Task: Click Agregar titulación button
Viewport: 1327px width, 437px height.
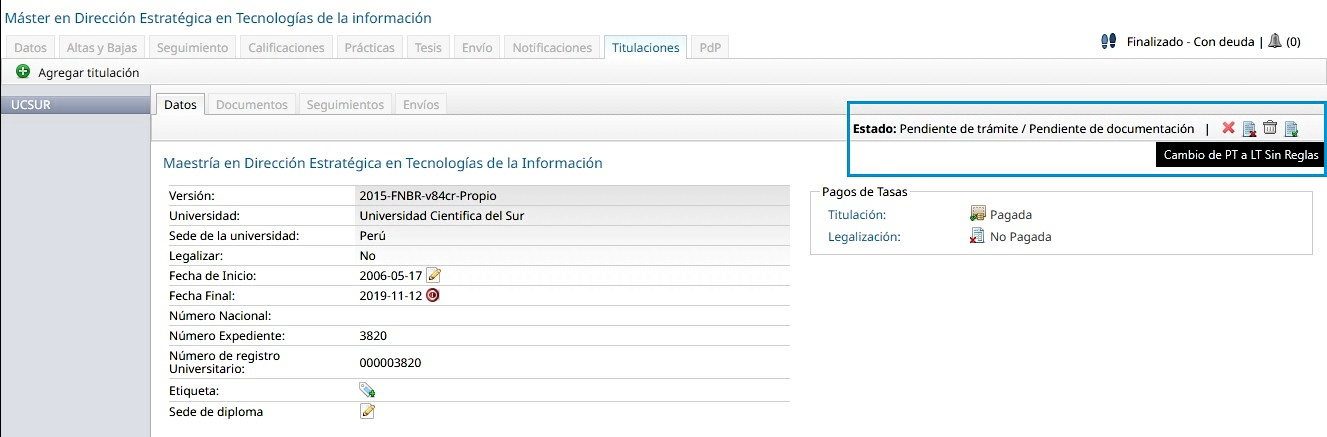Action: (x=78, y=73)
